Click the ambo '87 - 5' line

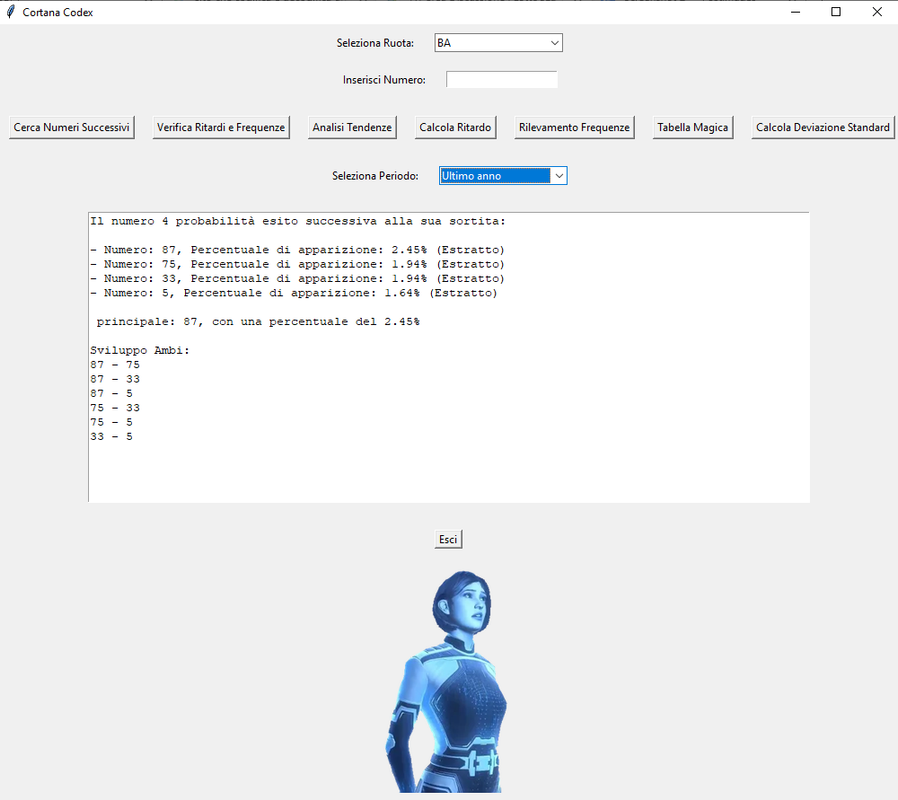[112, 393]
